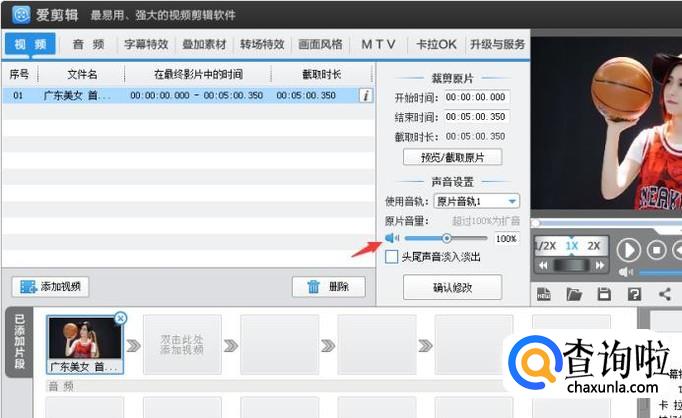Edit the 结束时间 field
Image resolution: width=682 pixels, height=418 pixels.
[x=476, y=117]
